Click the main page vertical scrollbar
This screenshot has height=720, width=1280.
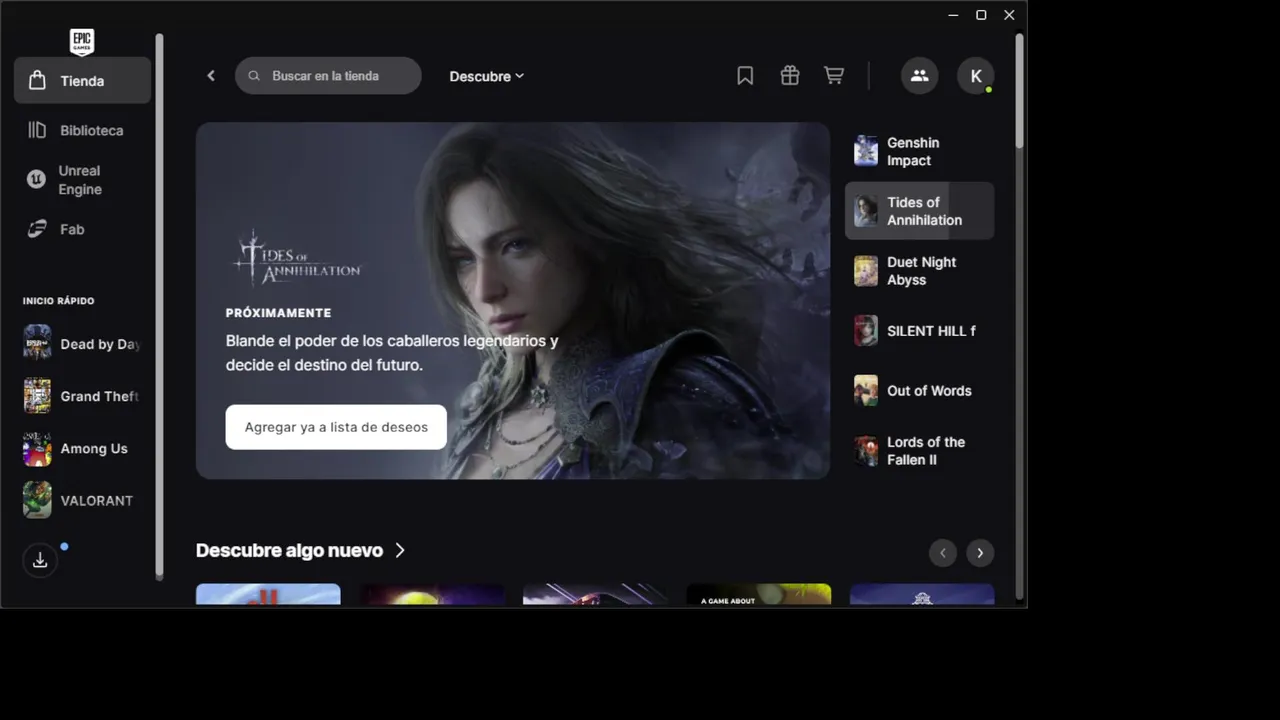pos(1019,90)
